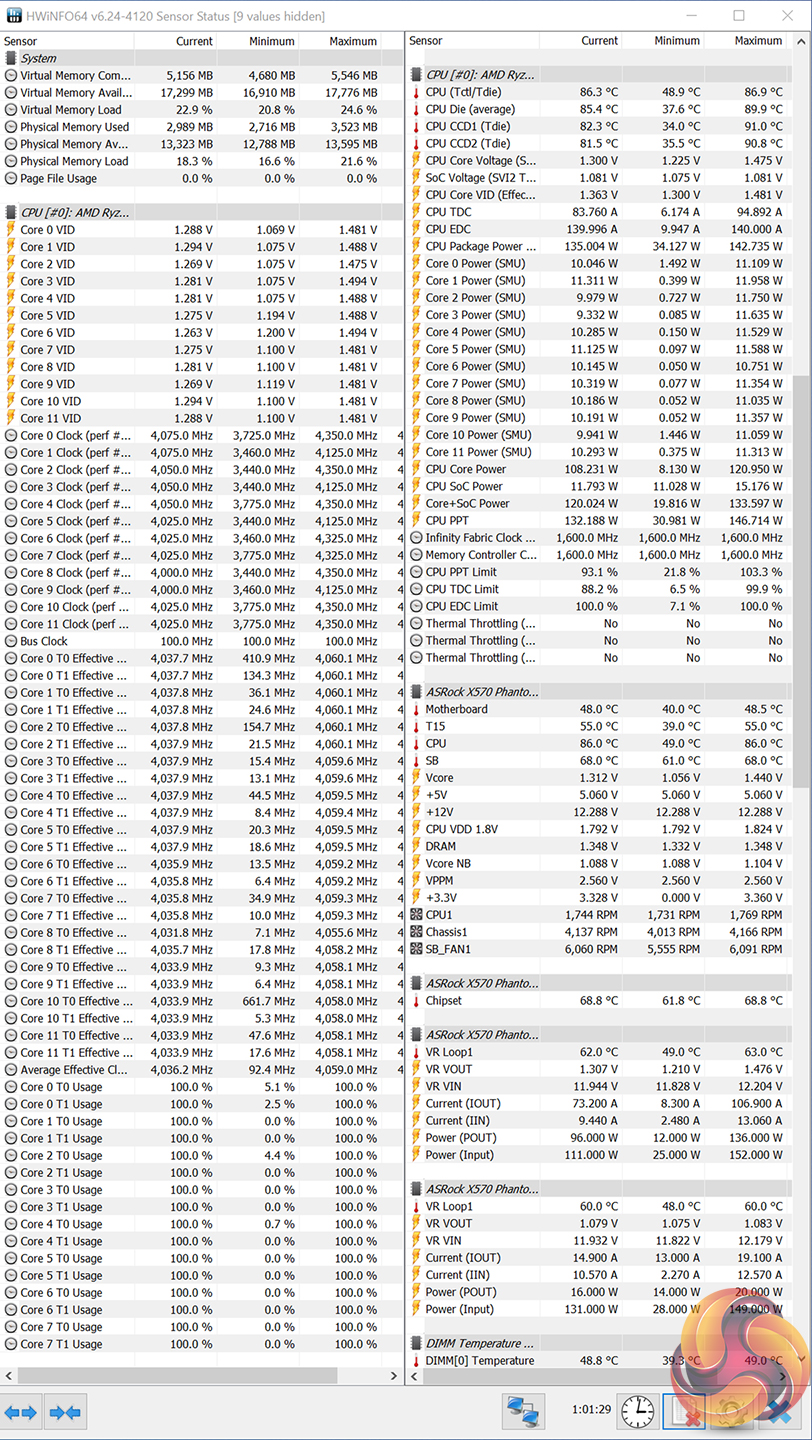Click left pane Current column header
This screenshot has width=812, height=1440.
click(x=175, y=41)
